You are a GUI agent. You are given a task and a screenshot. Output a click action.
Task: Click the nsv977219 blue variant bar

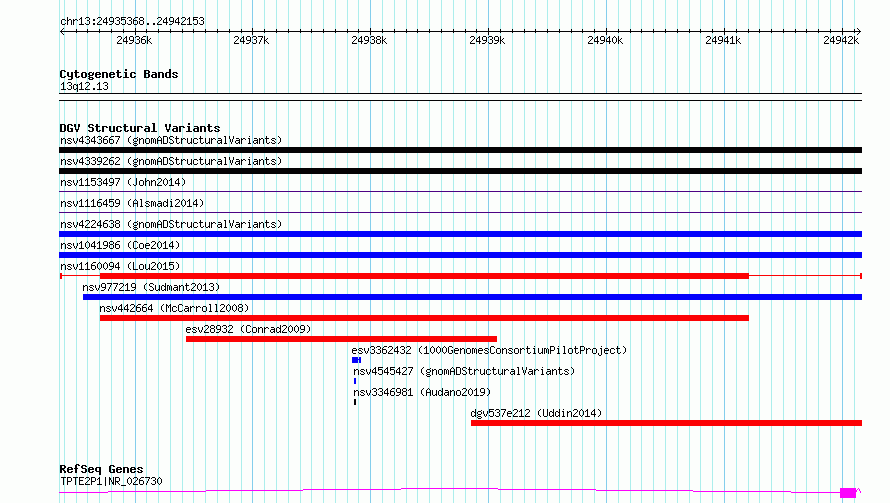(472, 297)
